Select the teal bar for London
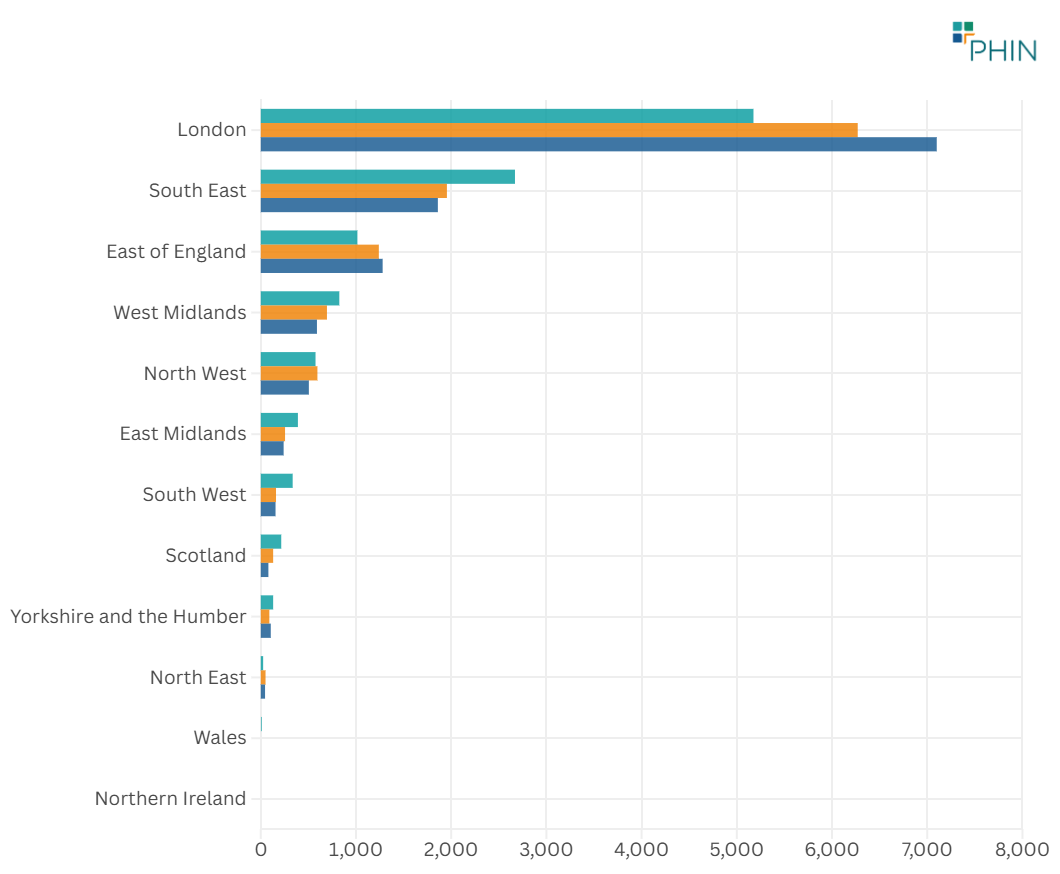1060x874 pixels. click(500, 113)
